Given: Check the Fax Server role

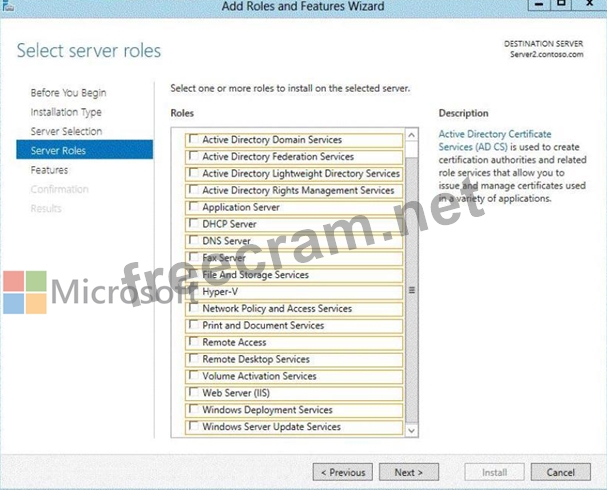Looking at the screenshot, I should (194, 257).
